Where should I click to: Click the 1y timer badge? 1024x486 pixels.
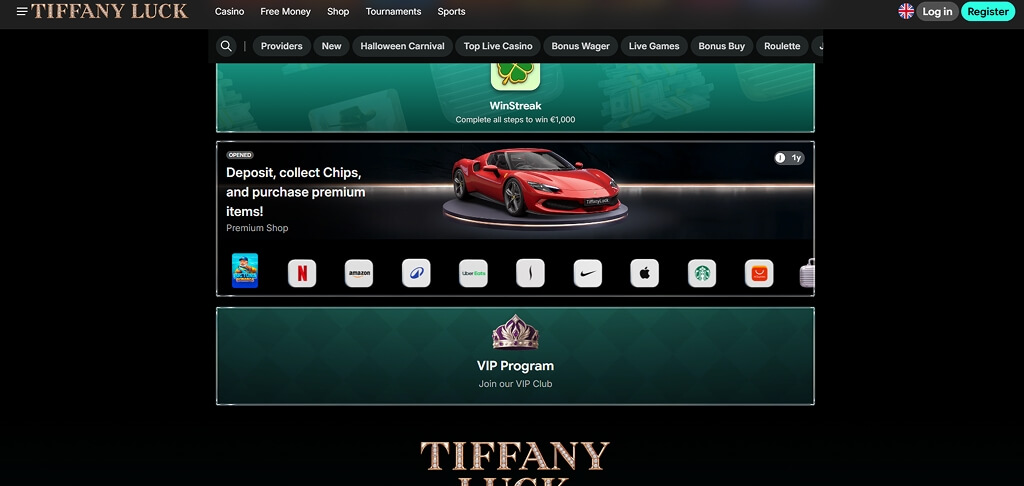[x=789, y=158]
